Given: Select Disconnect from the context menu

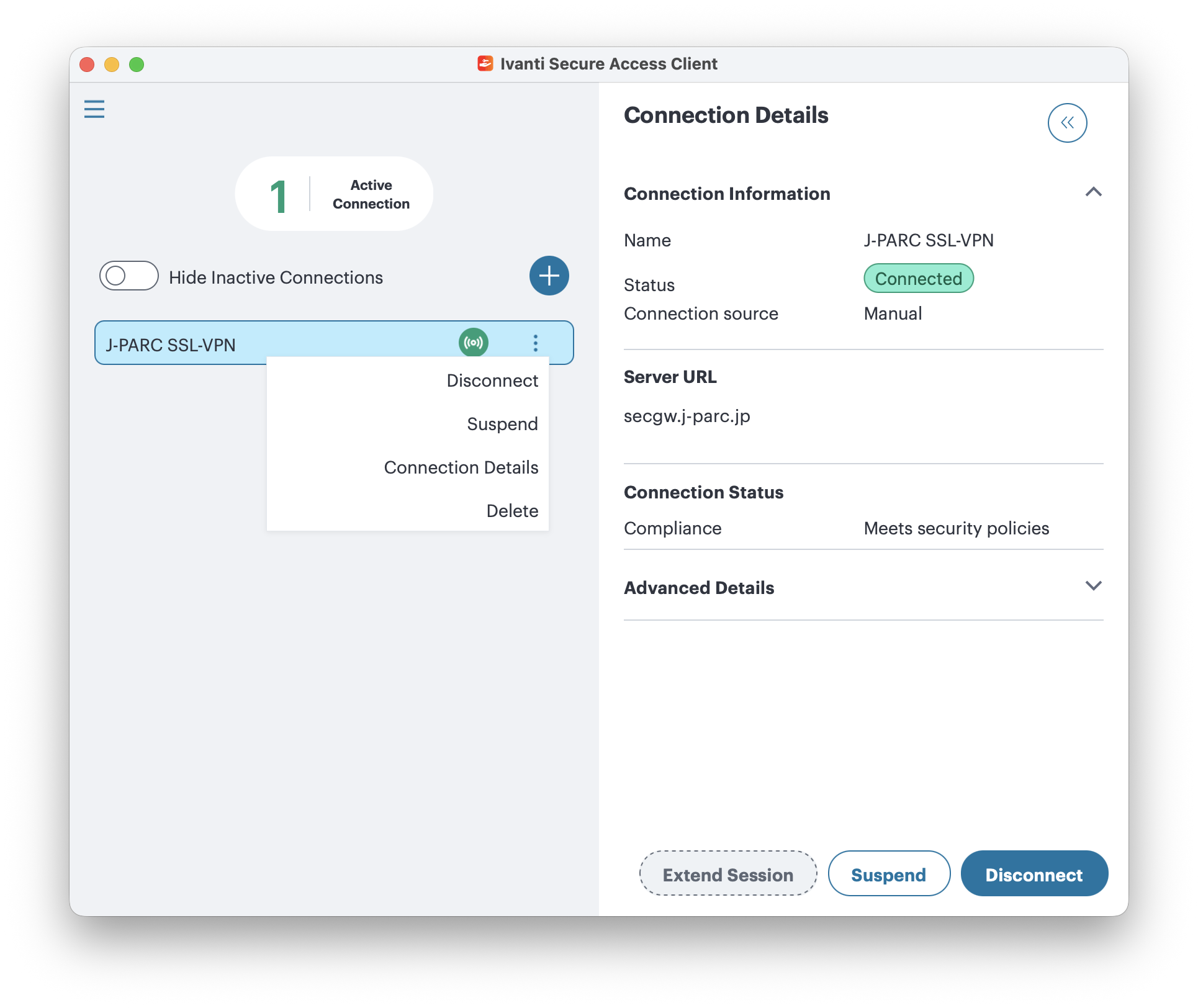Looking at the screenshot, I should pos(492,380).
